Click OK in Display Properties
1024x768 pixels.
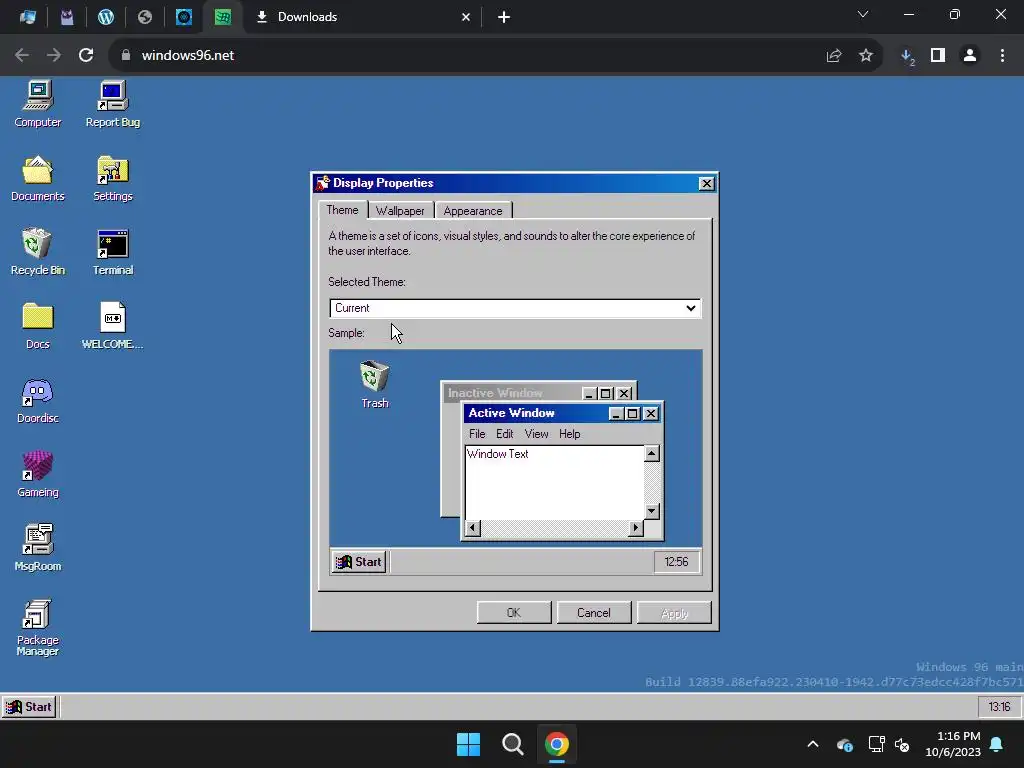tap(514, 613)
